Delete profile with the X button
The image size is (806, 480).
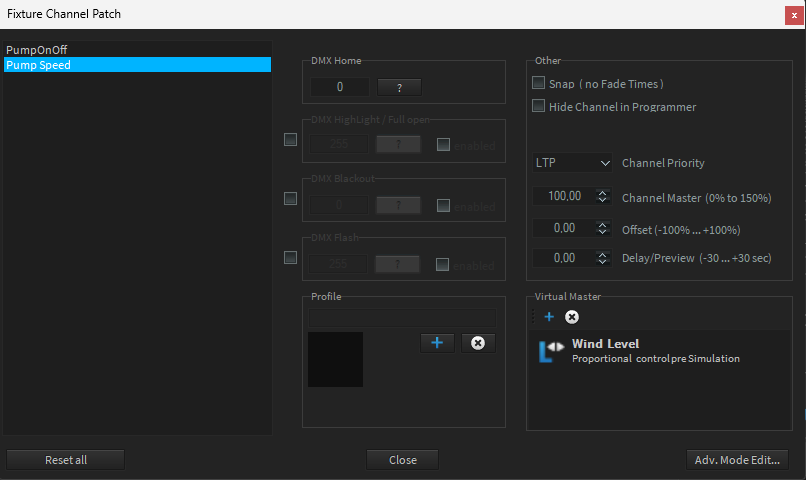click(x=477, y=343)
